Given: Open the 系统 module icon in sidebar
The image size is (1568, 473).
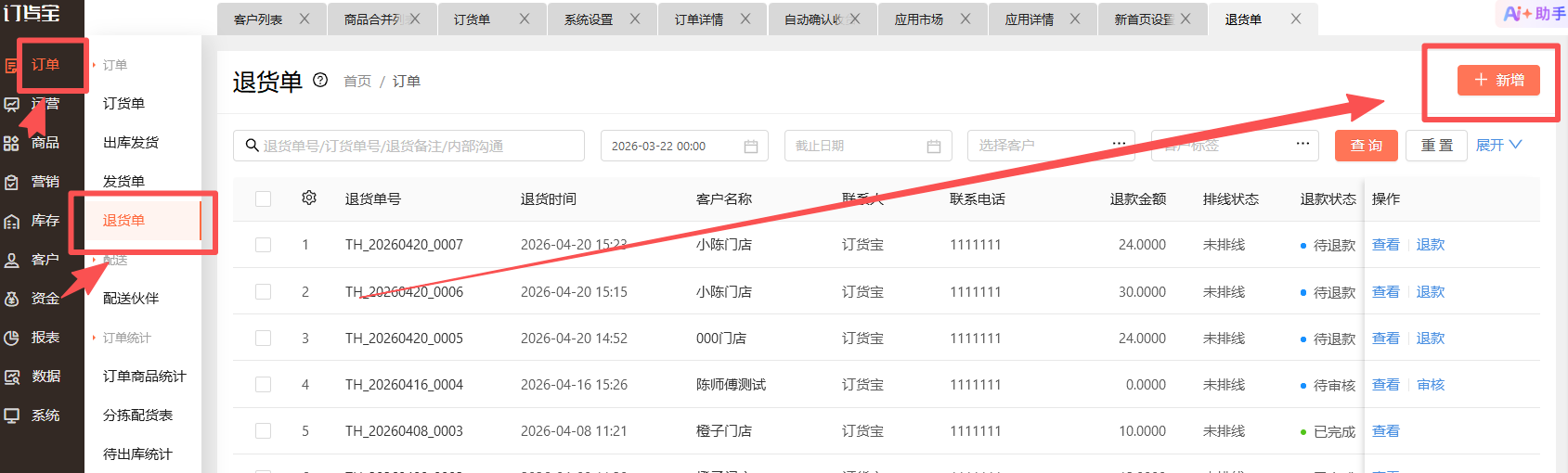Looking at the screenshot, I should tap(11, 415).
